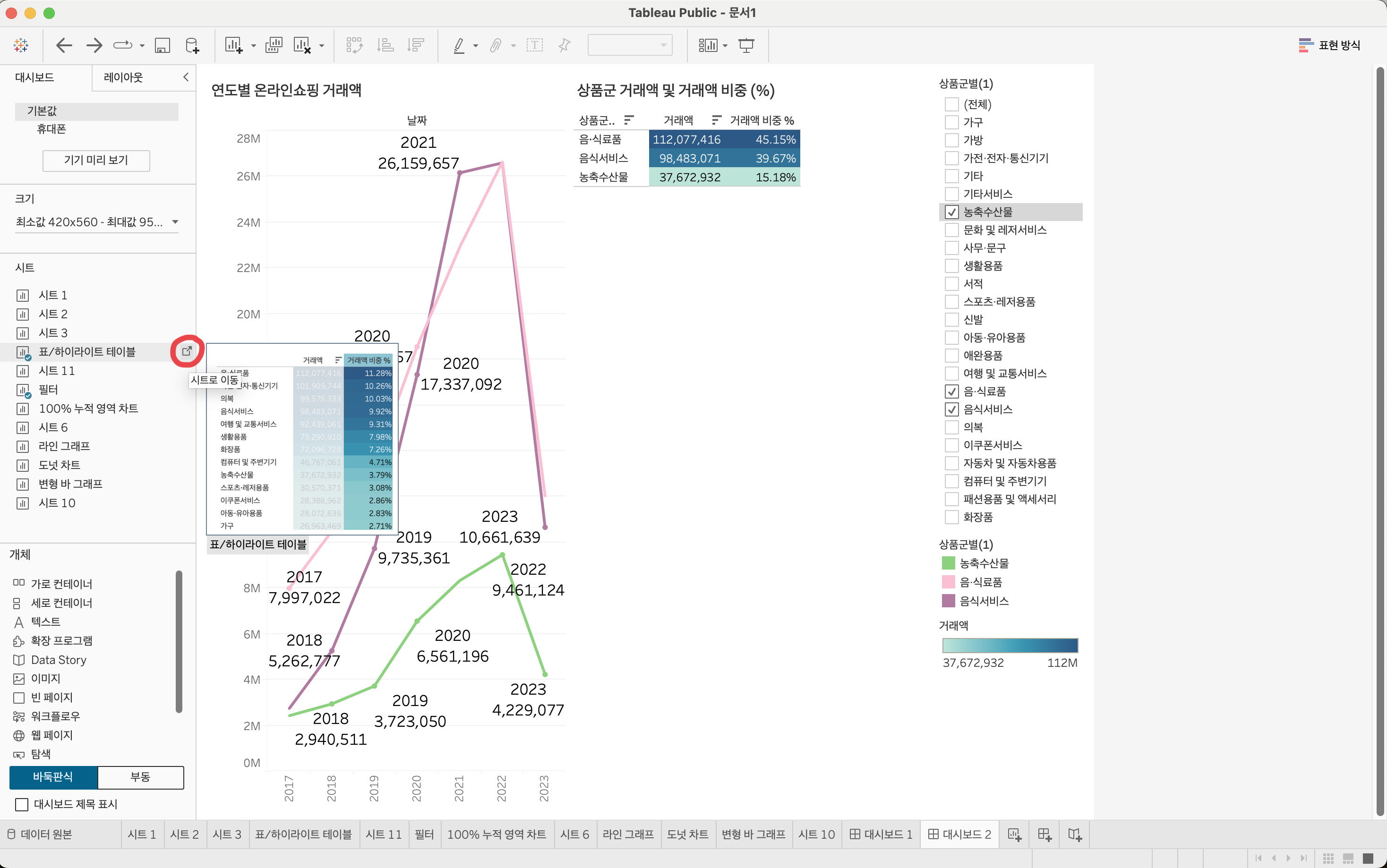Click the 음·식료품 pink legend swatch

(x=949, y=582)
